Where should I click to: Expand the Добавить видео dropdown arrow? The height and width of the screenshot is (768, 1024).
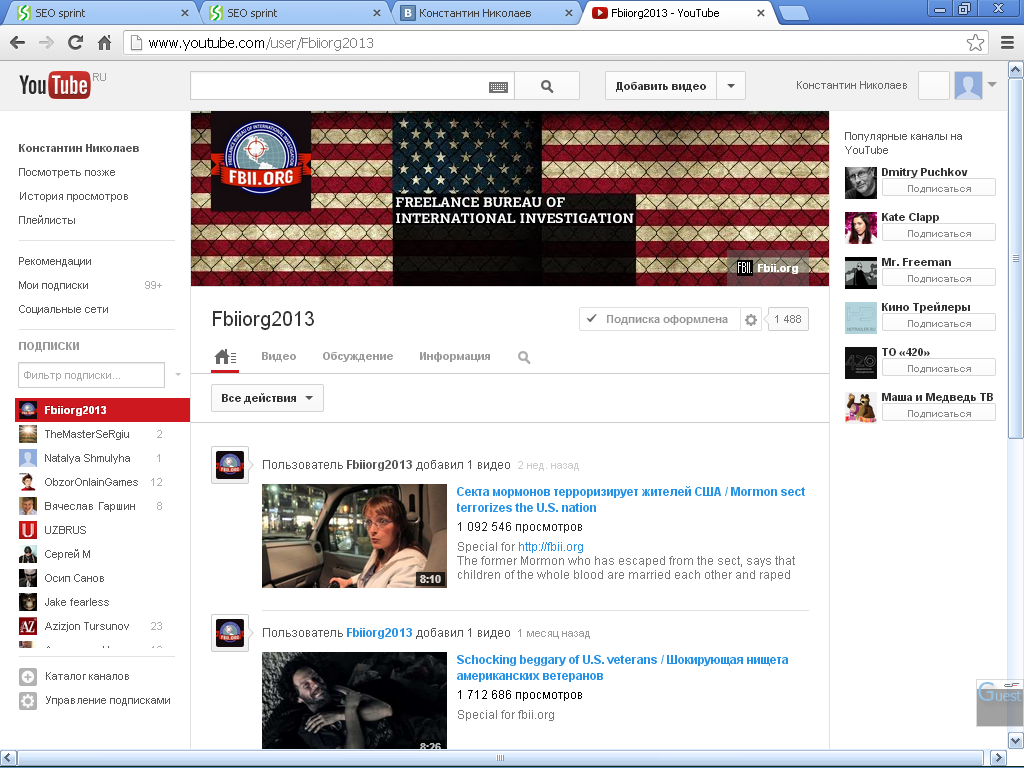click(731, 86)
